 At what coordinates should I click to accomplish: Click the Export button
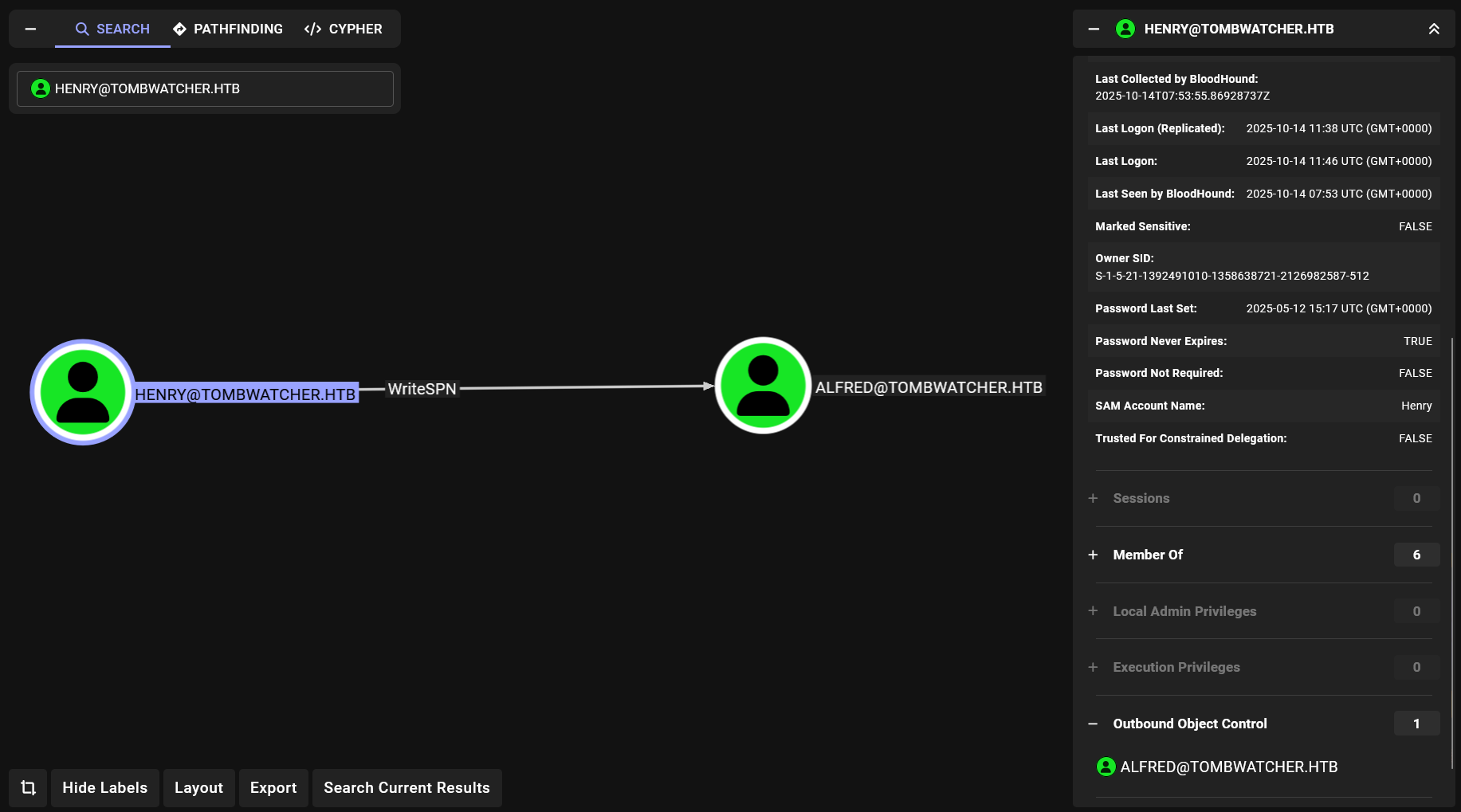[x=273, y=787]
